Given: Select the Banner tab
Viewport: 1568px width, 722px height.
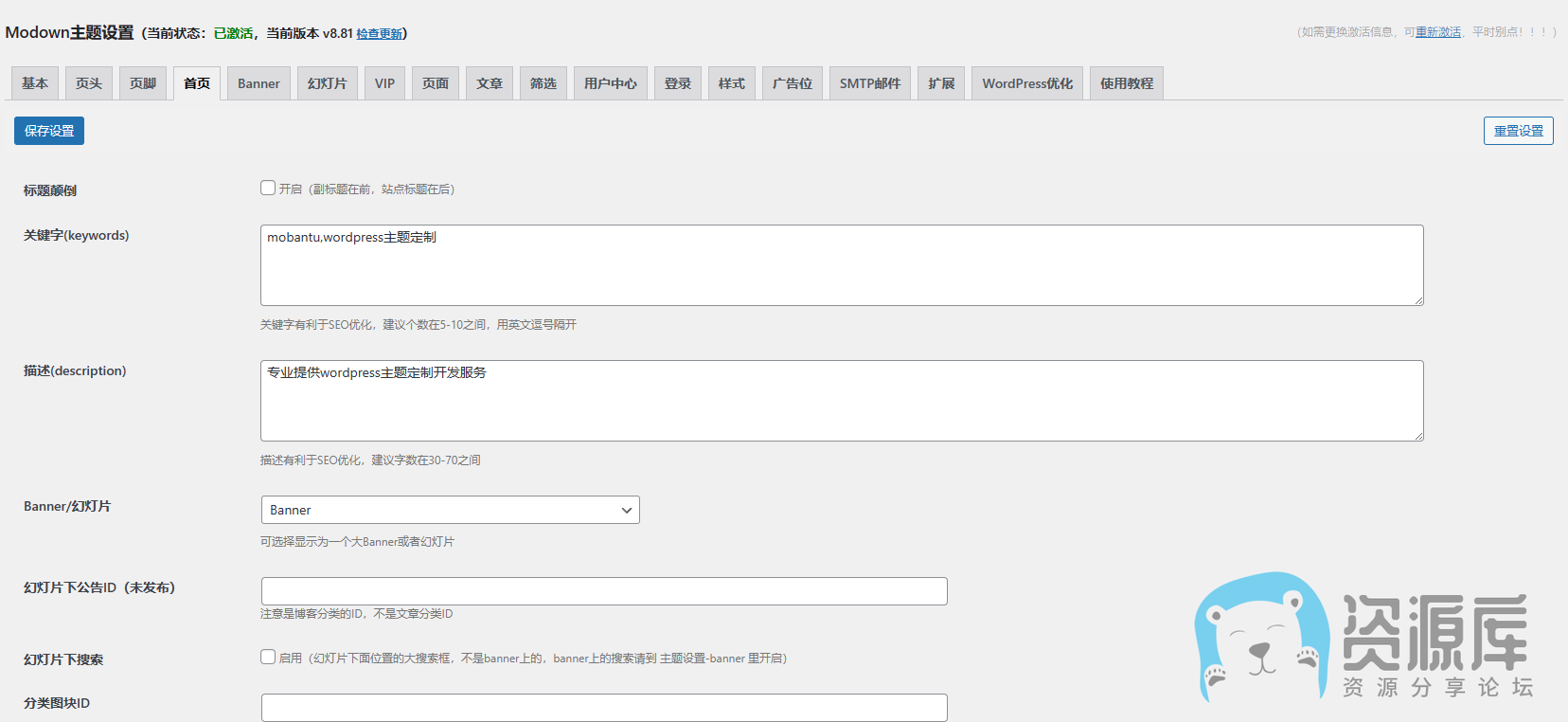Looking at the screenshot, I should coord(258,83).
